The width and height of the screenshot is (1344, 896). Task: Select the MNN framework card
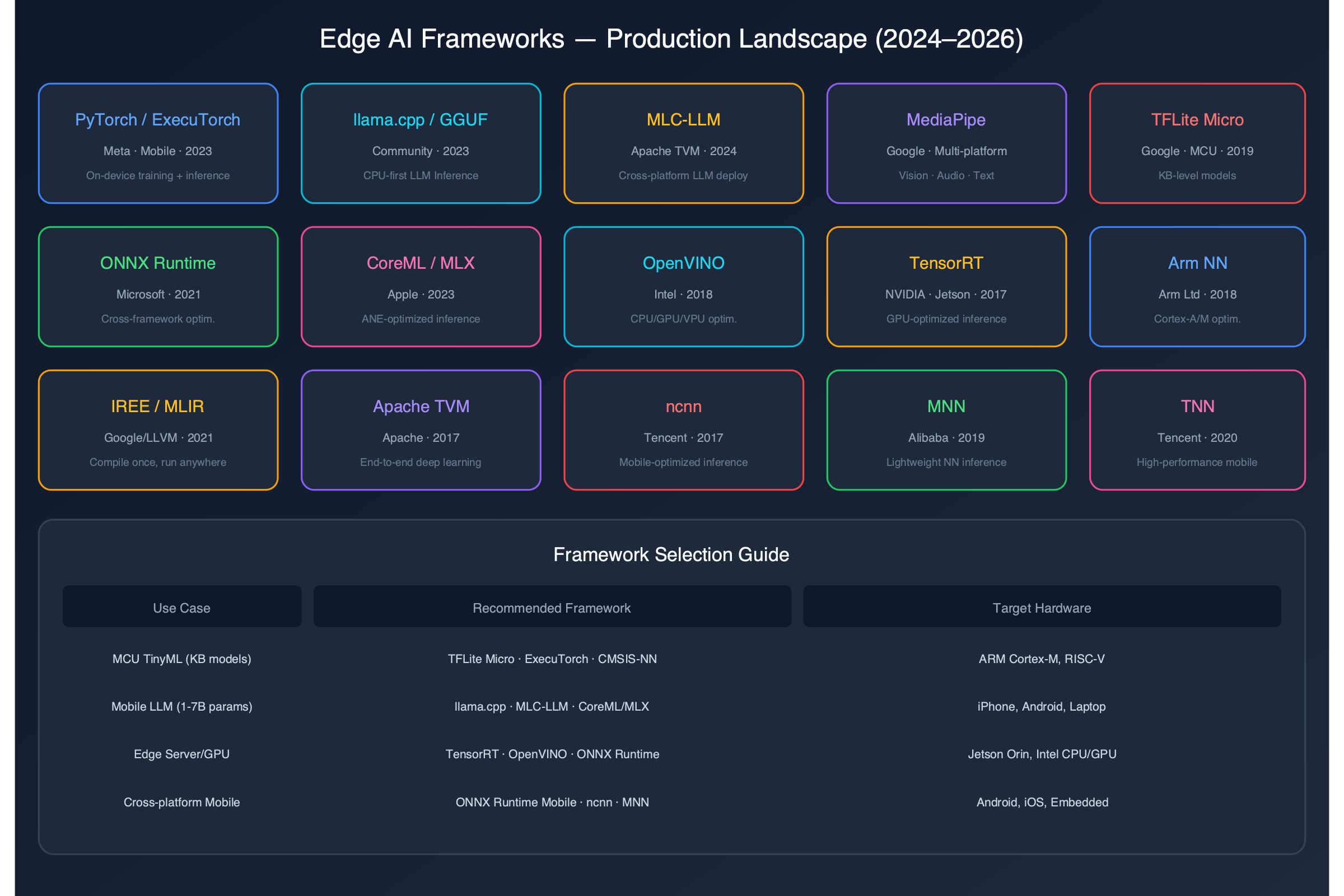tap(947, 430)
